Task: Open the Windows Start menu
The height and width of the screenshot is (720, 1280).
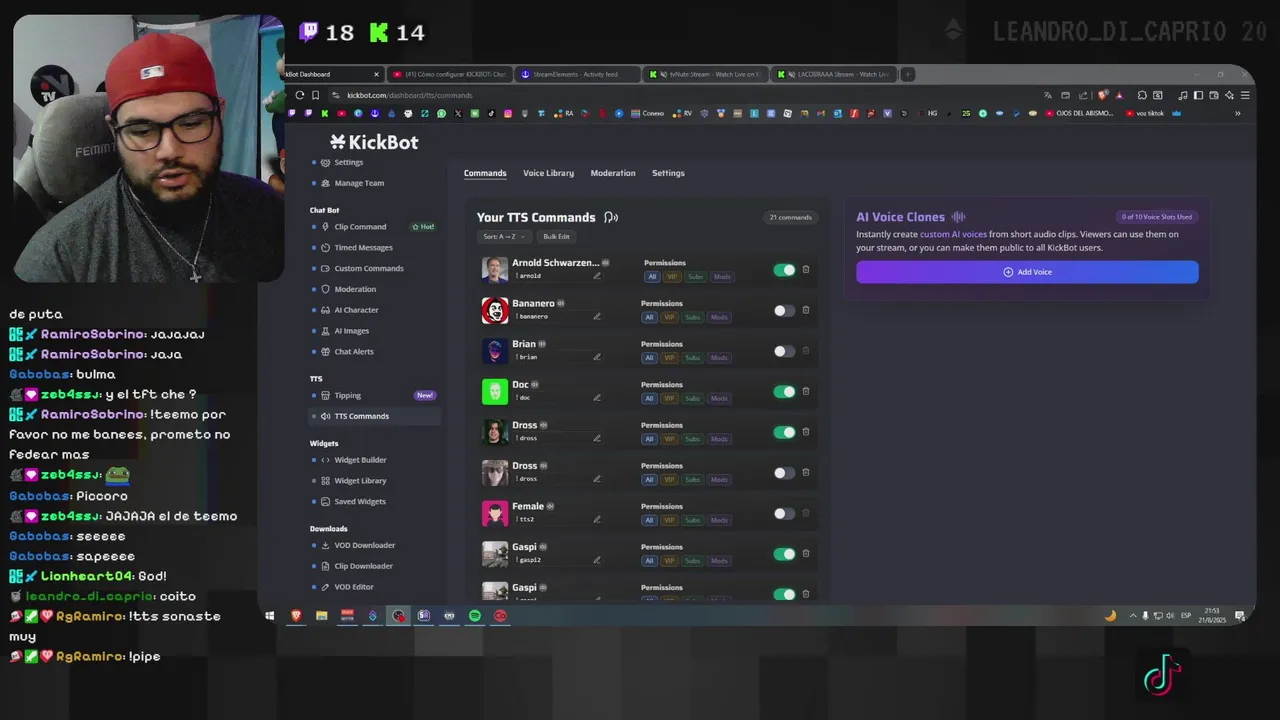Action: [269, 616]
